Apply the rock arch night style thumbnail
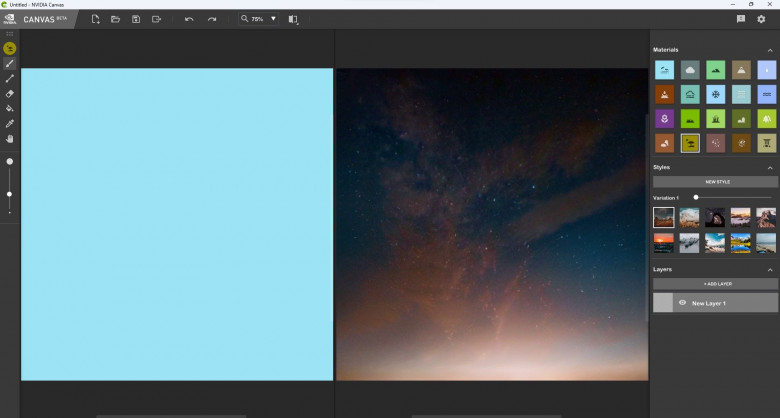The width and height of the screenshot is (780, 418). tap(715, 217)
